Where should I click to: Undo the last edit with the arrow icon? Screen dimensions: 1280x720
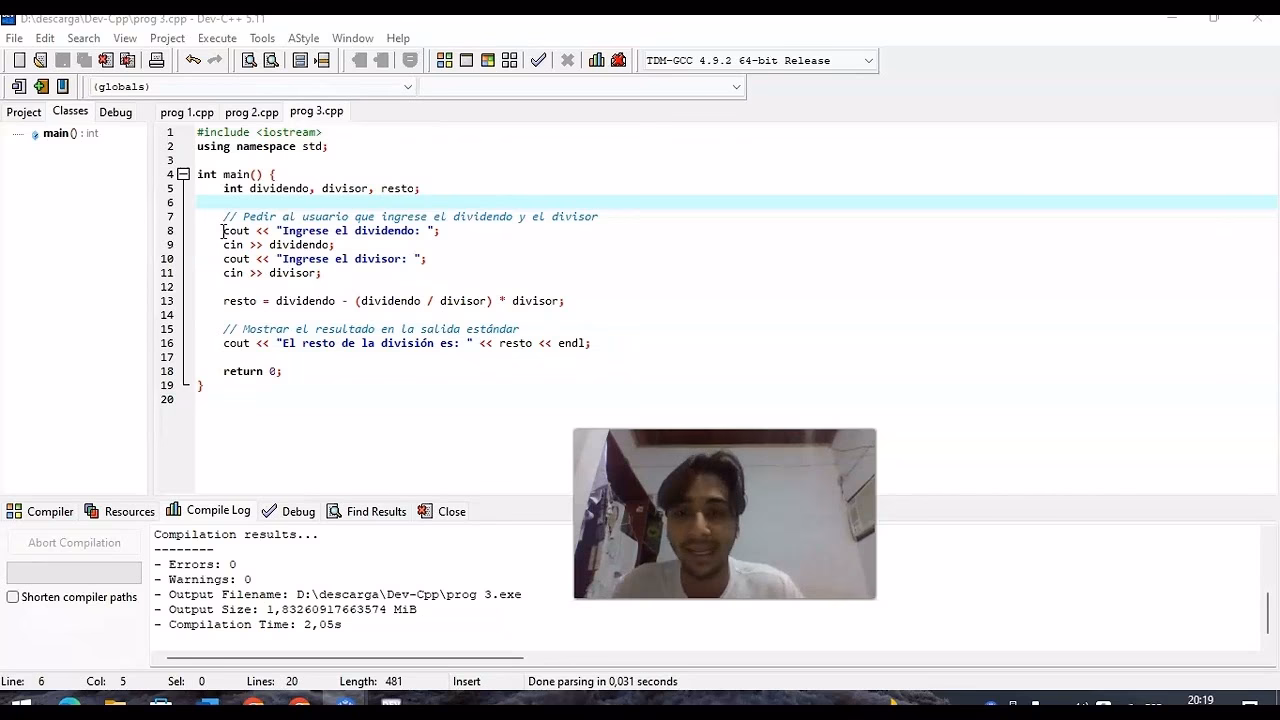[191, 60]
